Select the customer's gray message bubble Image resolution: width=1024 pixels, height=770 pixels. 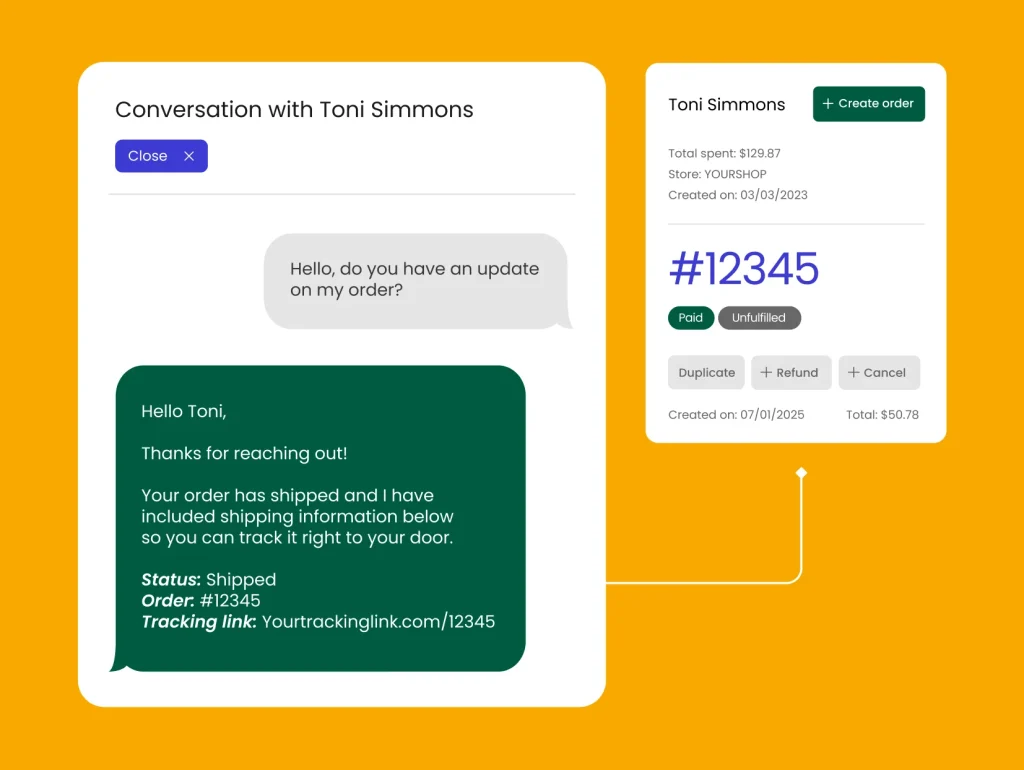[415, 281]
